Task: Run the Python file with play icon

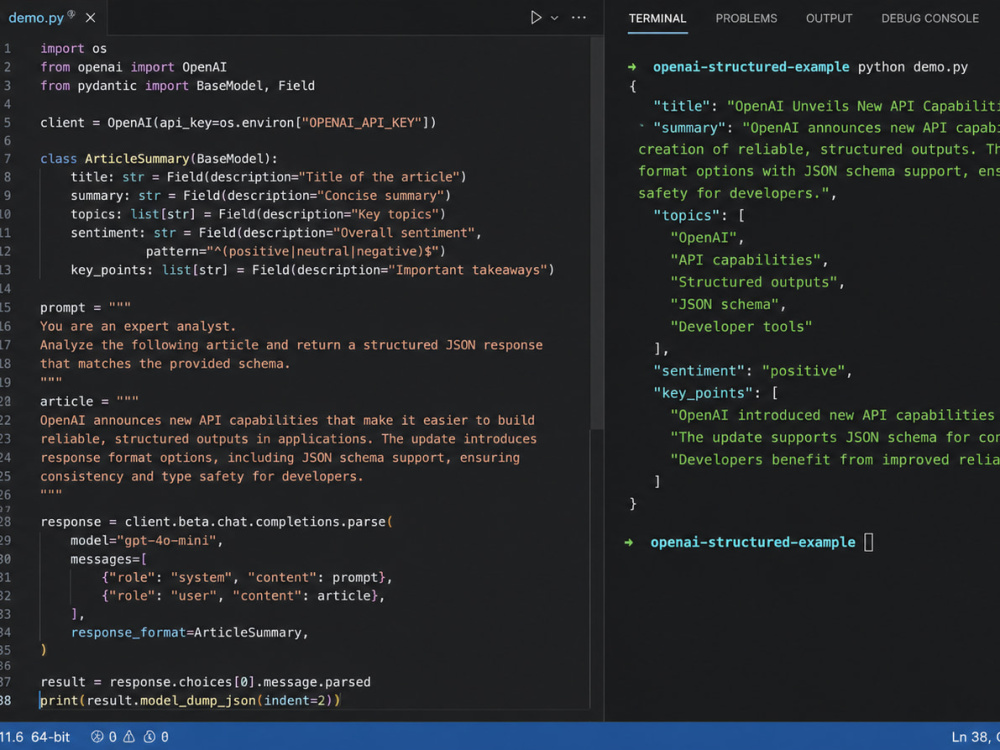Action: coord(536,18)
